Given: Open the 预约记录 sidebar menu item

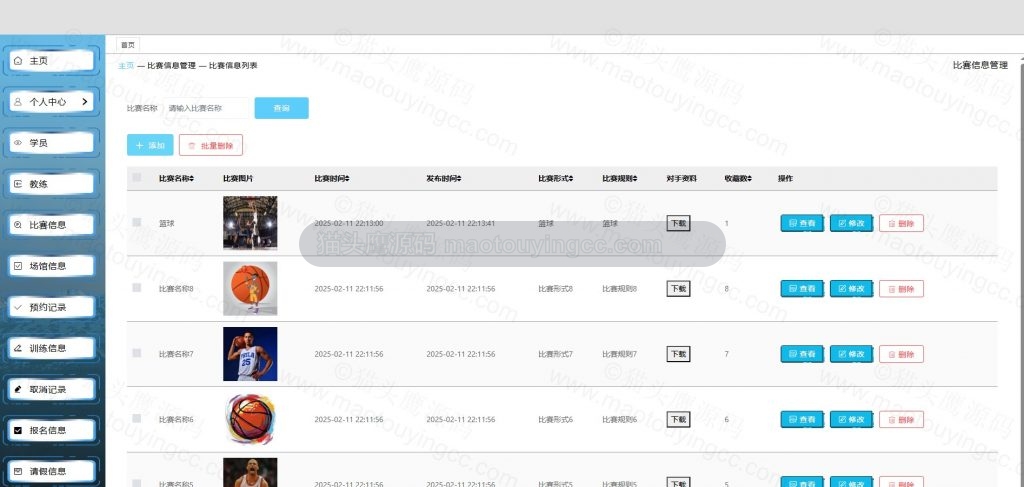Looking at the screenshot, I should click(x=52, y=307).
